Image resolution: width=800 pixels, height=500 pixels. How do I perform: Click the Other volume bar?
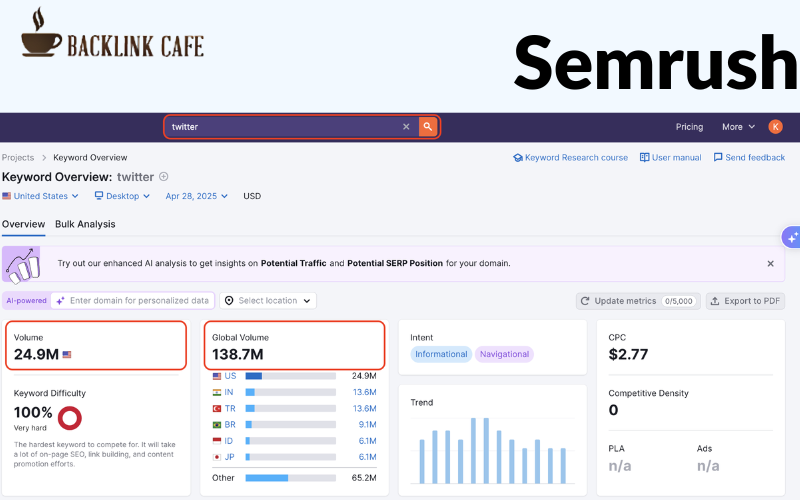coord(291,478)
